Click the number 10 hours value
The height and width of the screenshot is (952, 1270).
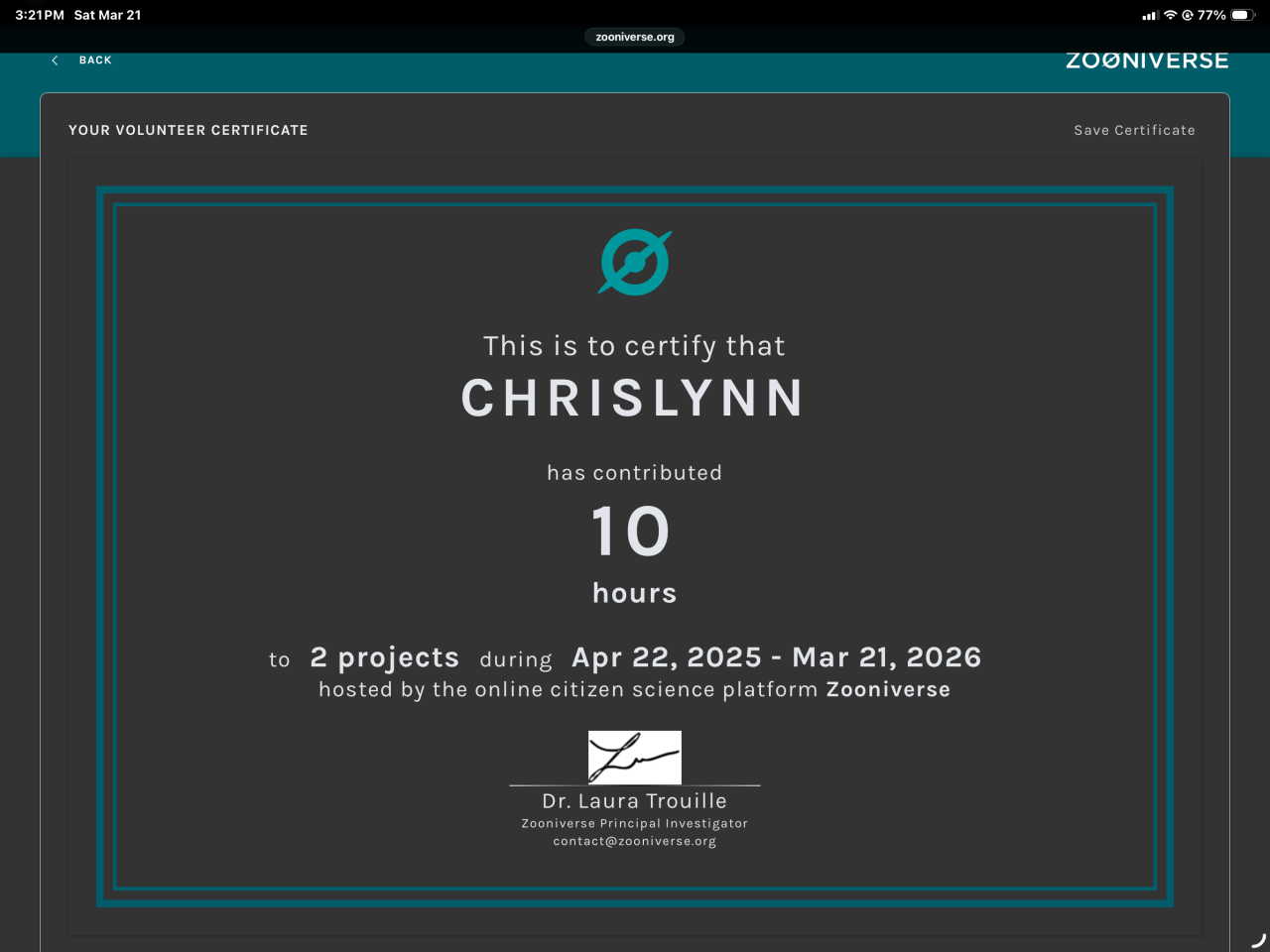pyautogui.click(x=631, y=531)
